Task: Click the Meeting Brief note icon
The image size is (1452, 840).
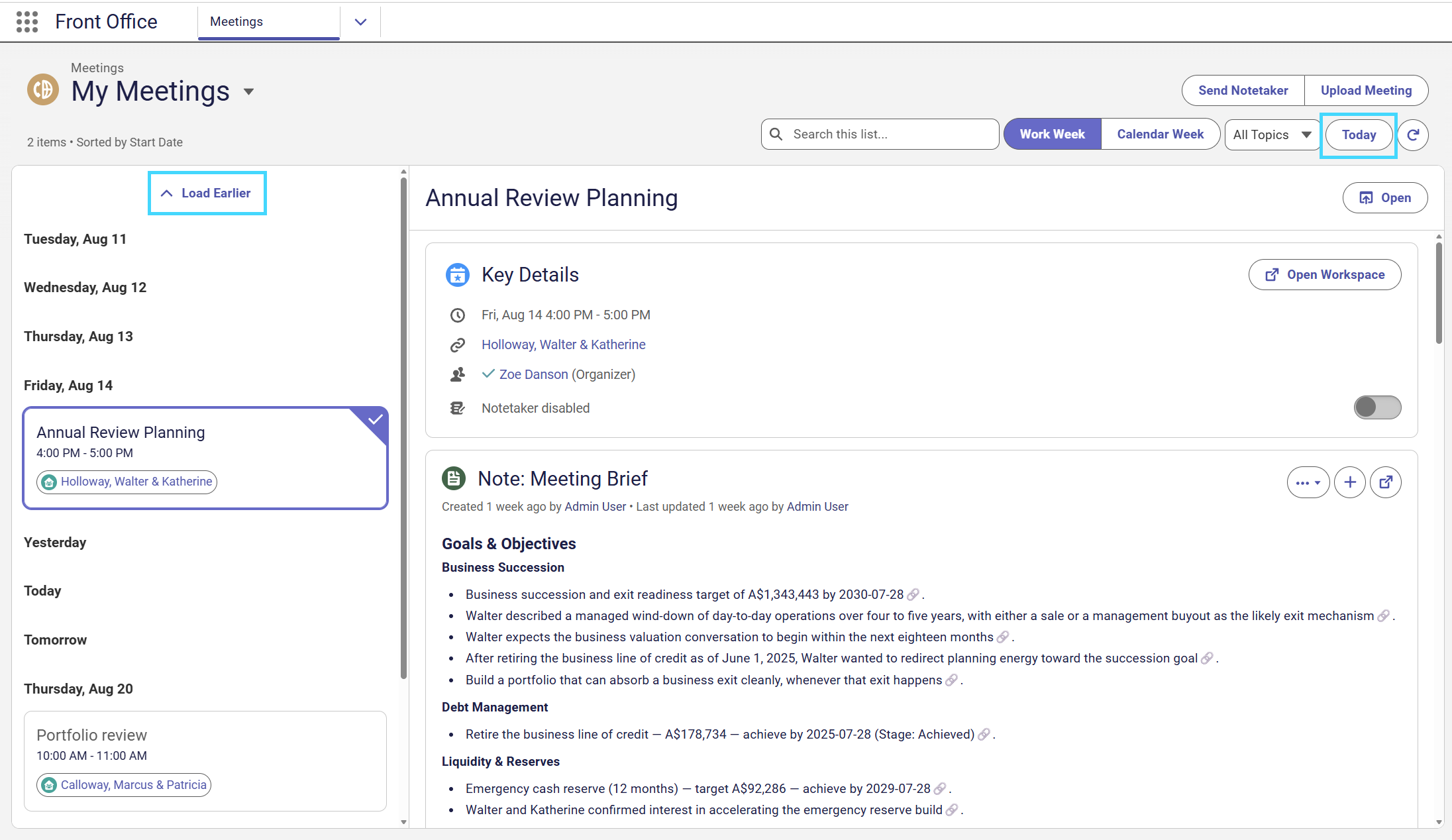Action: pyautogui.click(x=454, y=478)
